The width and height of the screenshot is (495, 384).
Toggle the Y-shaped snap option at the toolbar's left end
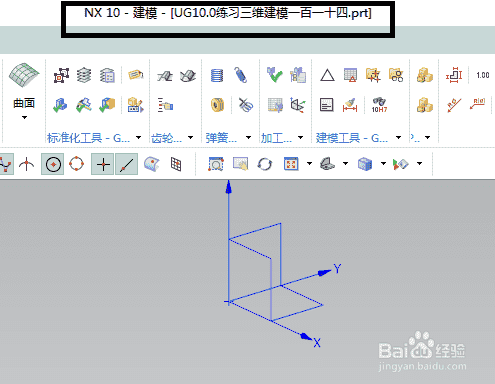(x=6, y=164)
